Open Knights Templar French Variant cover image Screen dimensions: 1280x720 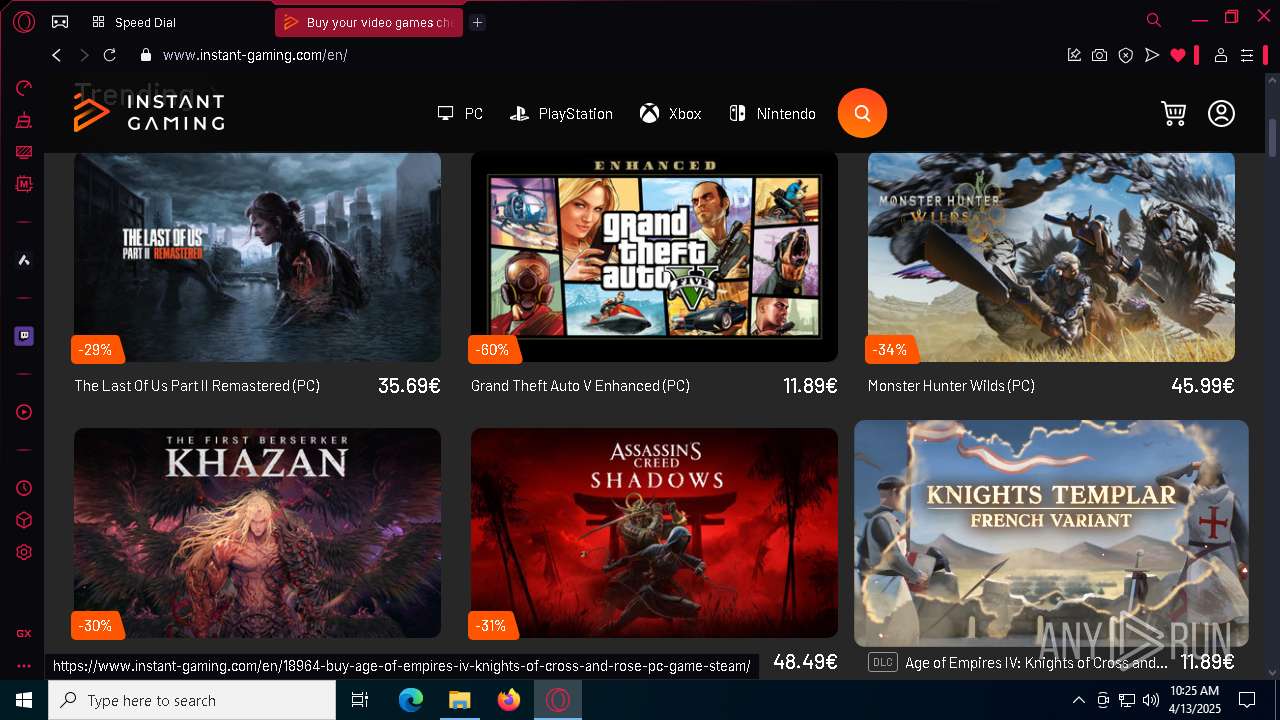click(1051, 533)
